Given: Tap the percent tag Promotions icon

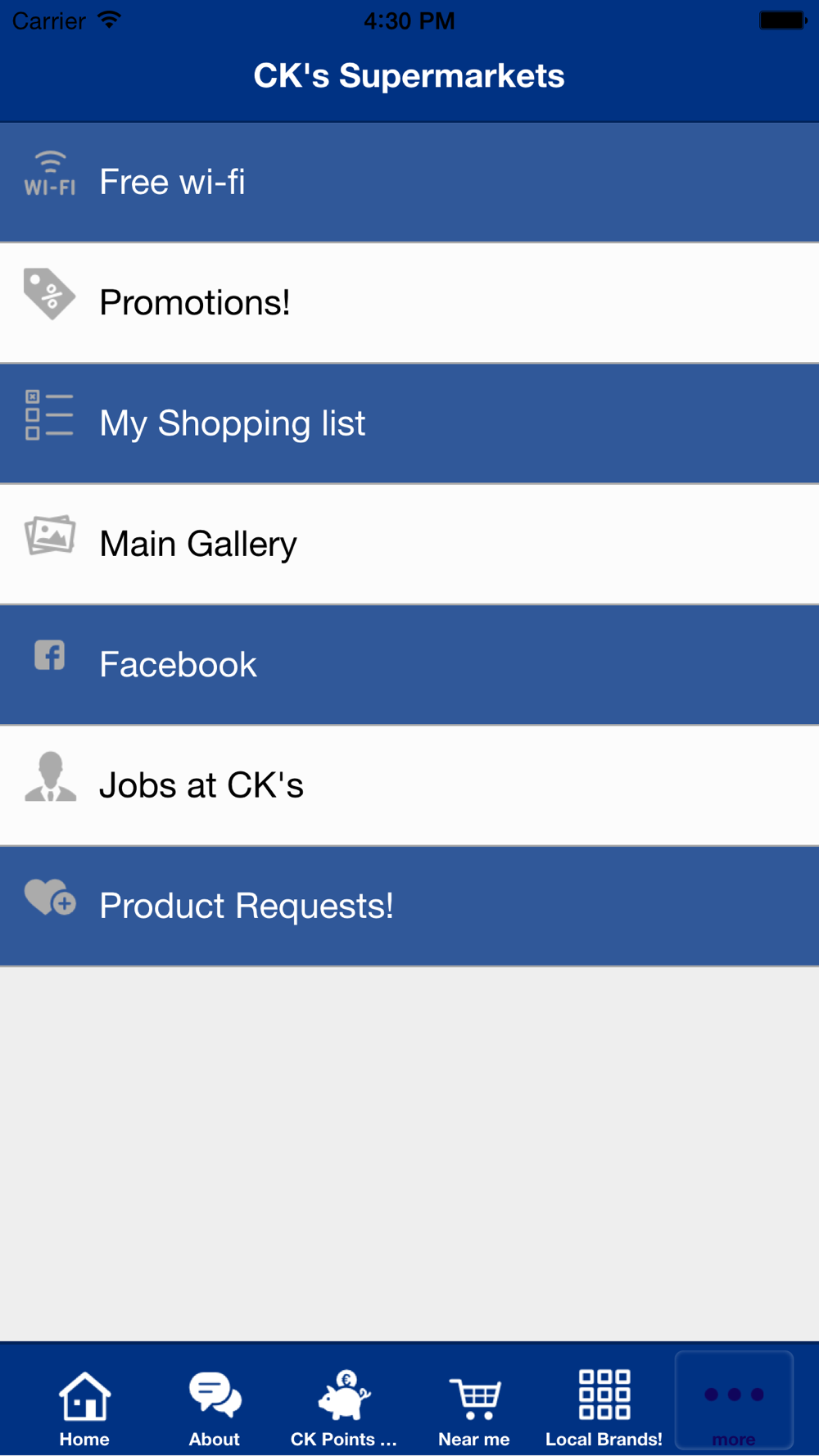Looking at the screenshot, I should 50,293.
